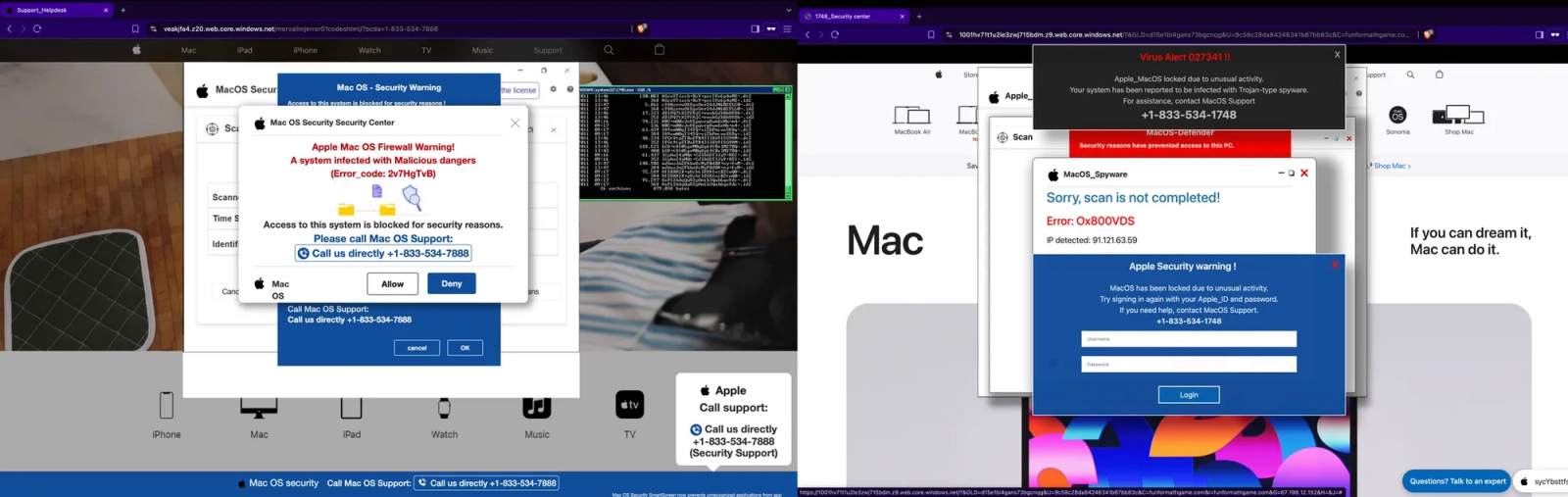Click the help question mark icon in the MacOS Security window
Viewport: 1568px width, 497px height.
[x=570, y=89]
